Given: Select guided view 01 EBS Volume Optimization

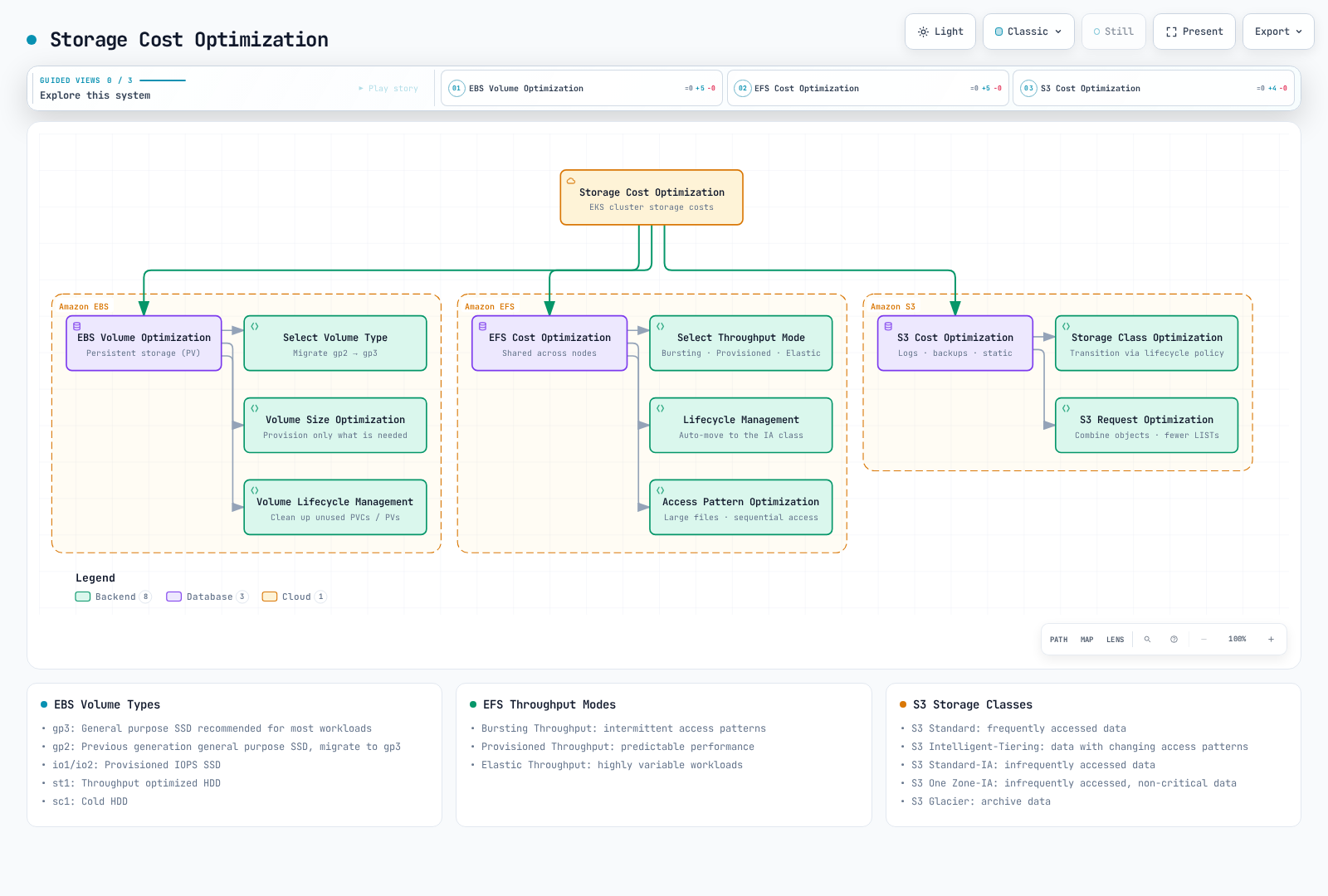Looking at the screenshot, I should (582, 88).
